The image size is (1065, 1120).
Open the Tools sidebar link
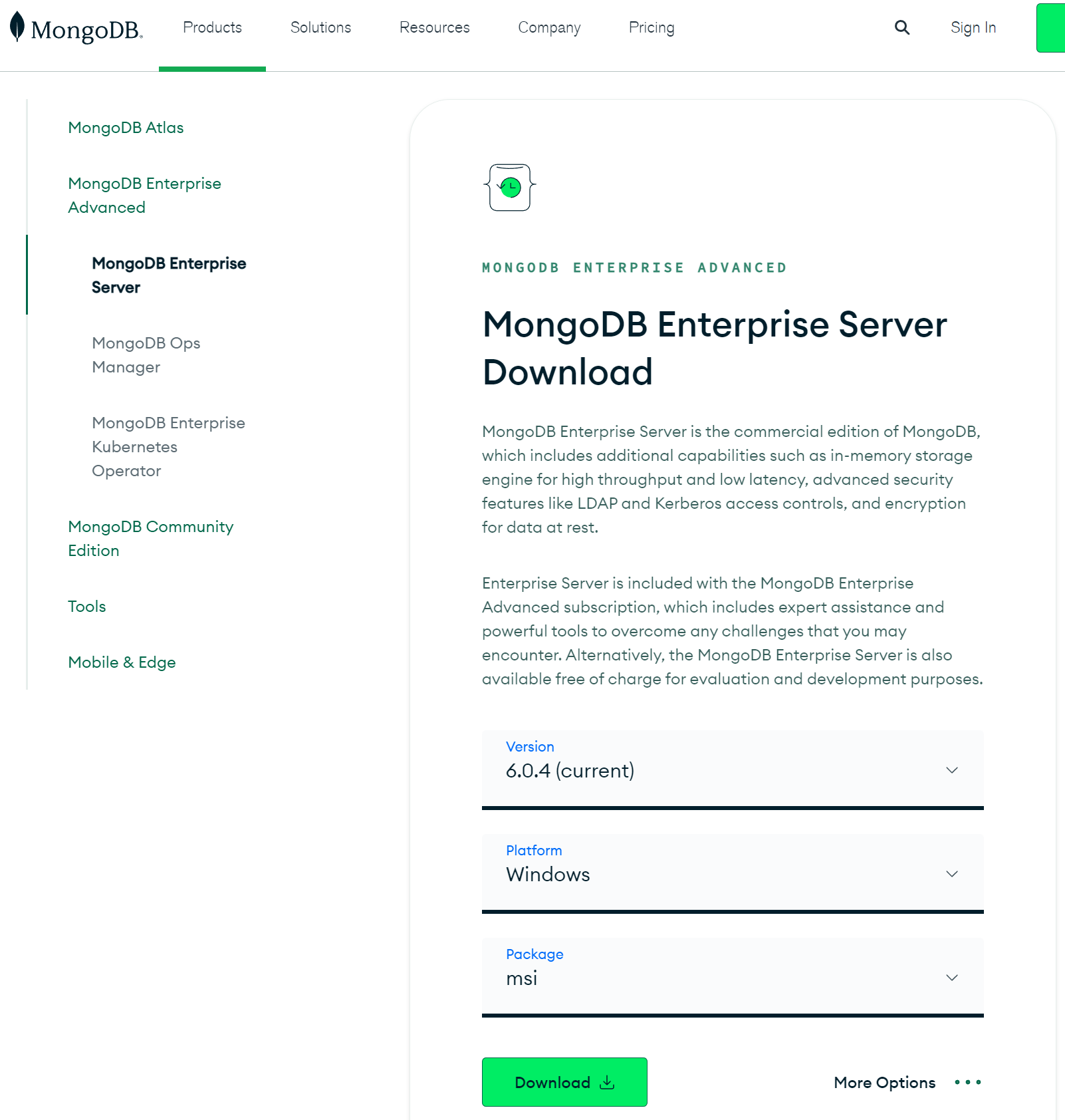(86, 607)
